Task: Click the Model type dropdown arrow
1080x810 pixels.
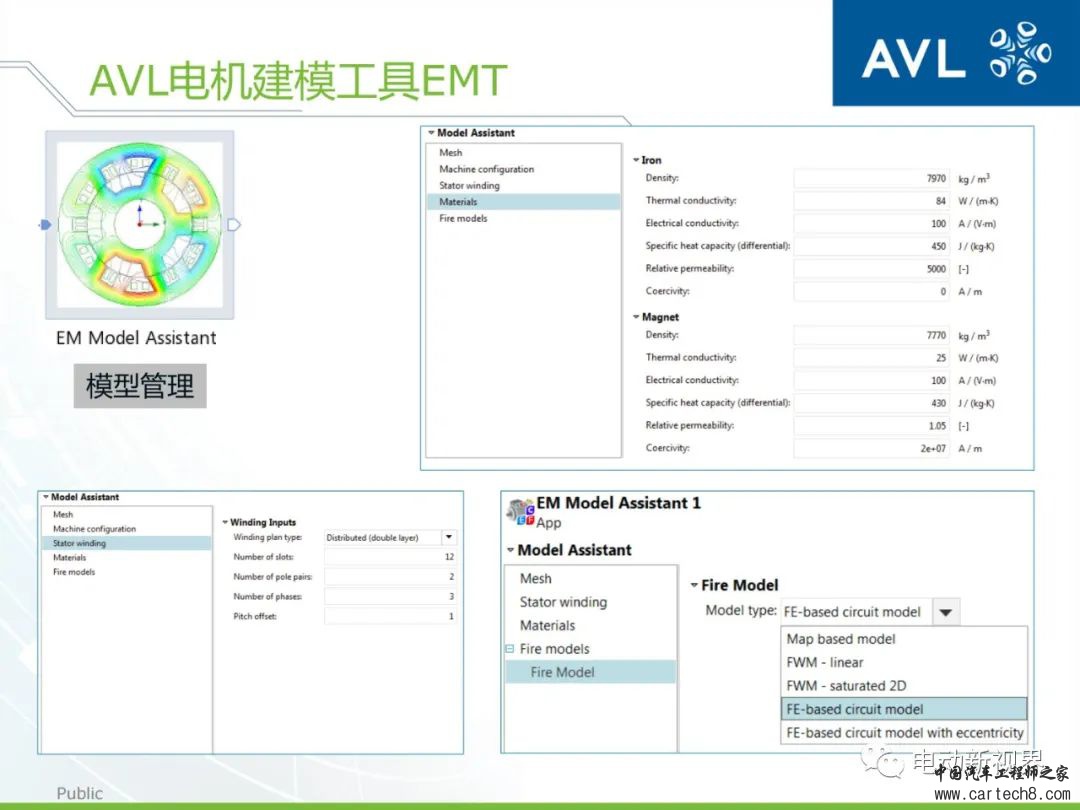Action: [x=946, y=612]
